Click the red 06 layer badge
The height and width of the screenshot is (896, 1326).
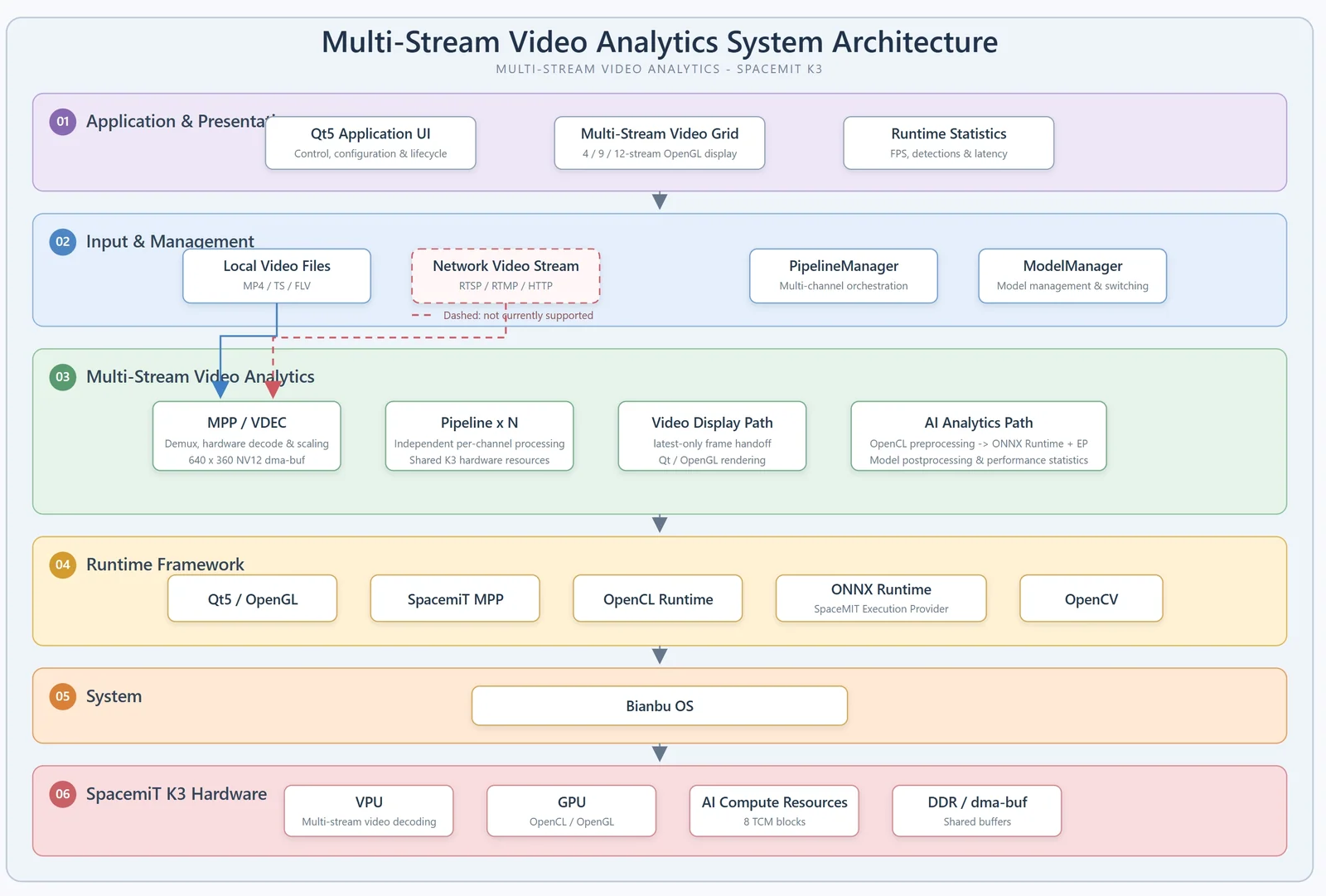pos(63,794)
